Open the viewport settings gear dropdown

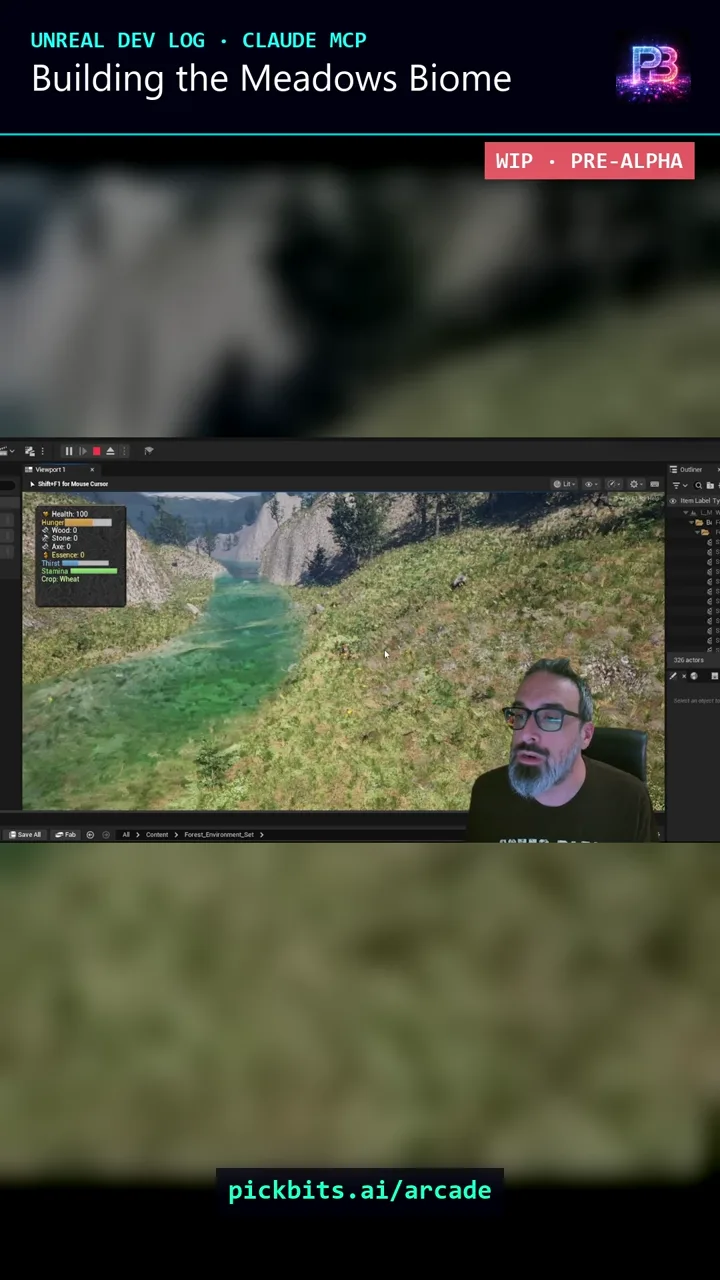click(x=635, y=484)
